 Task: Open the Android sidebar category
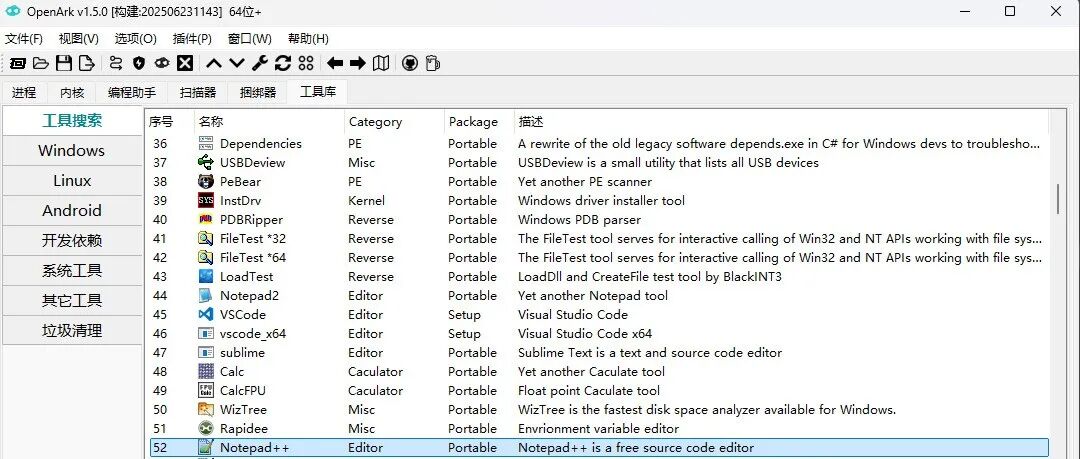click(72, 210)
